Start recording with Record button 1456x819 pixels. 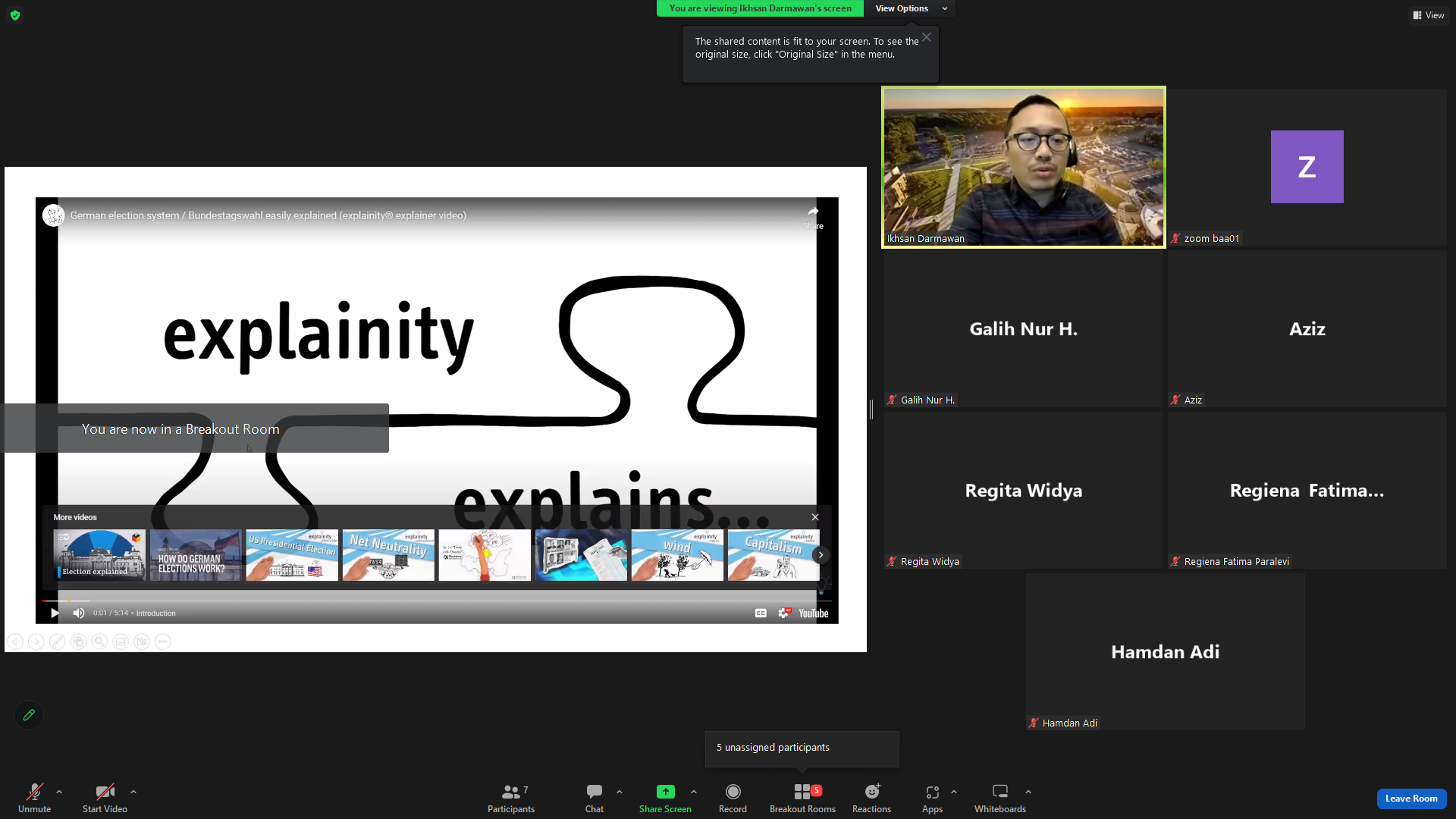click(733, 798)
